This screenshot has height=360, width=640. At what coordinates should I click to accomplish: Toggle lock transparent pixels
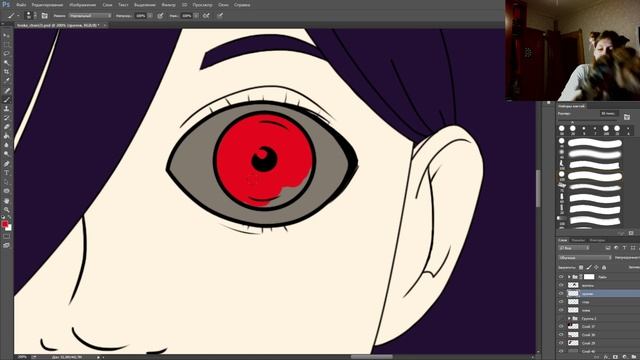click(581, 267)
